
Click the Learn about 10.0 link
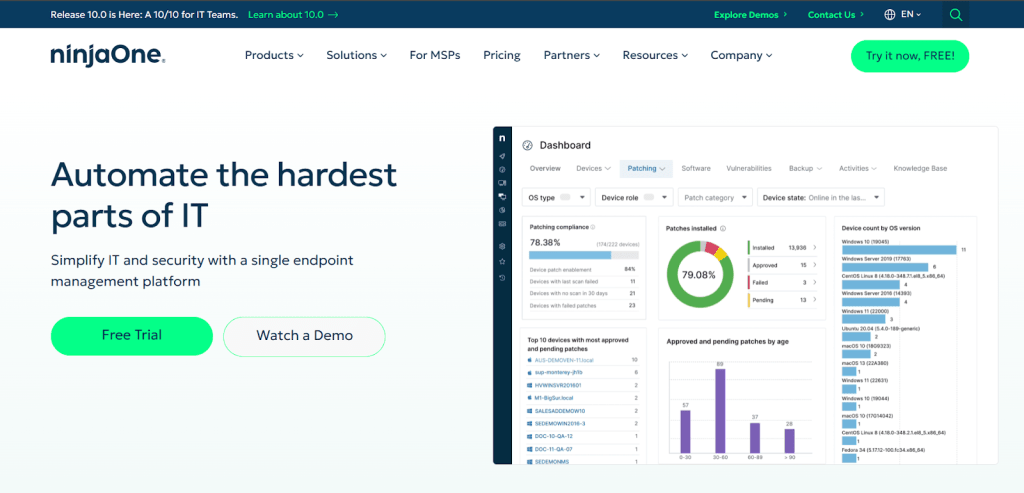292,15
